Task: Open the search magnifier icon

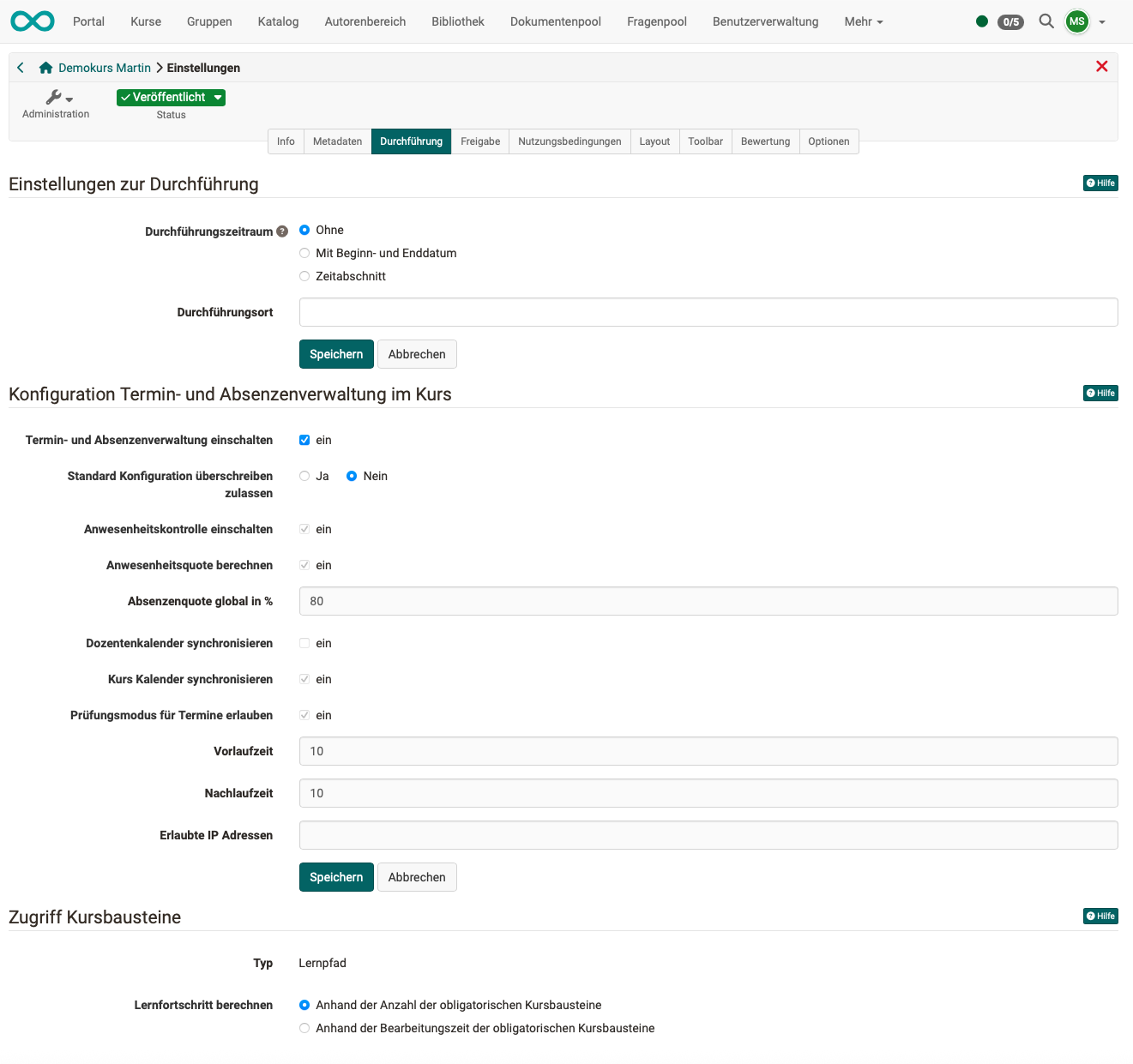Action: [x=1046, y=21]
